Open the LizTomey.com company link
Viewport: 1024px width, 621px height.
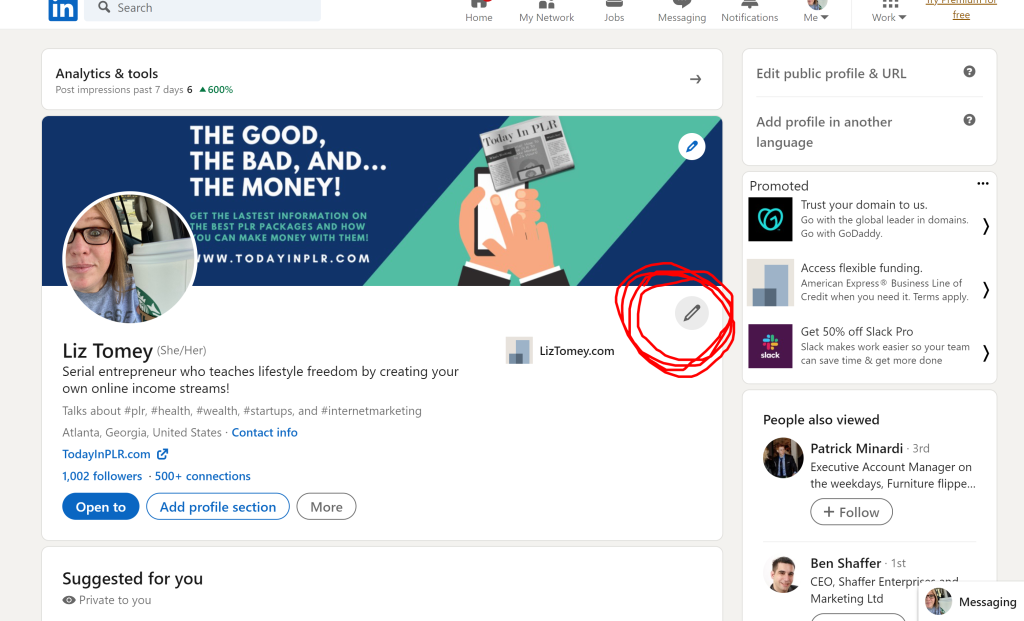tap(577, 351)
